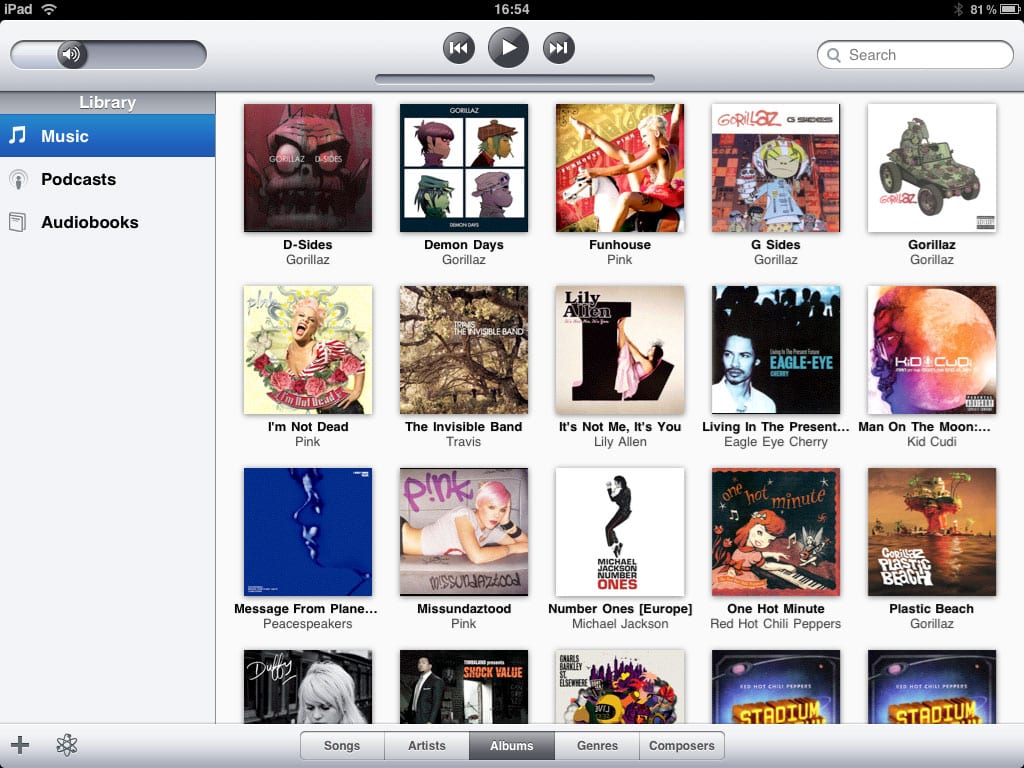Click 'Man On The Moon:...' title

(x=925, y=426)
